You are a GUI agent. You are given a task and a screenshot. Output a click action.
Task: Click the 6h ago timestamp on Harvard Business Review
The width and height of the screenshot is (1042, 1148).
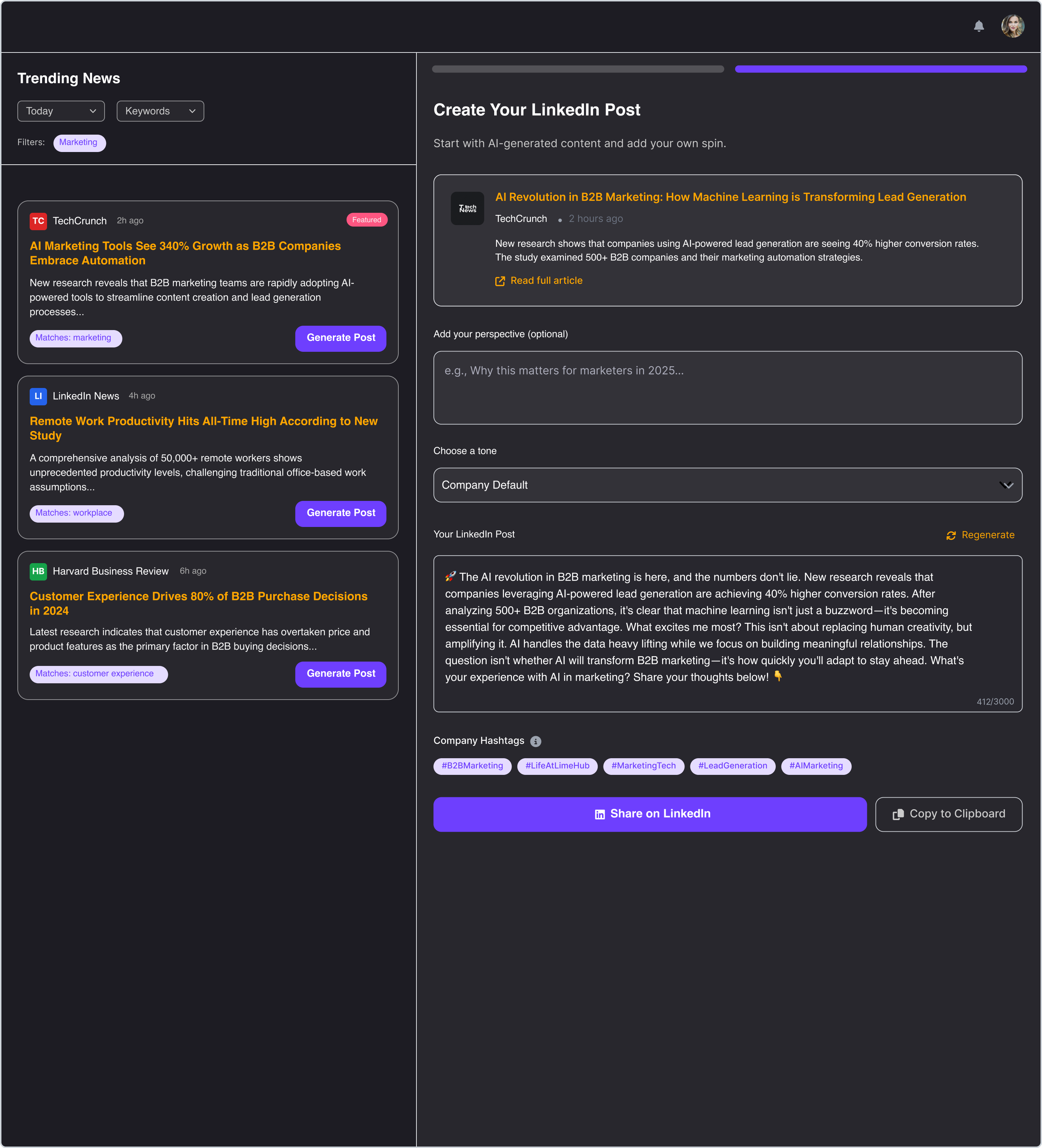(193, 571)
